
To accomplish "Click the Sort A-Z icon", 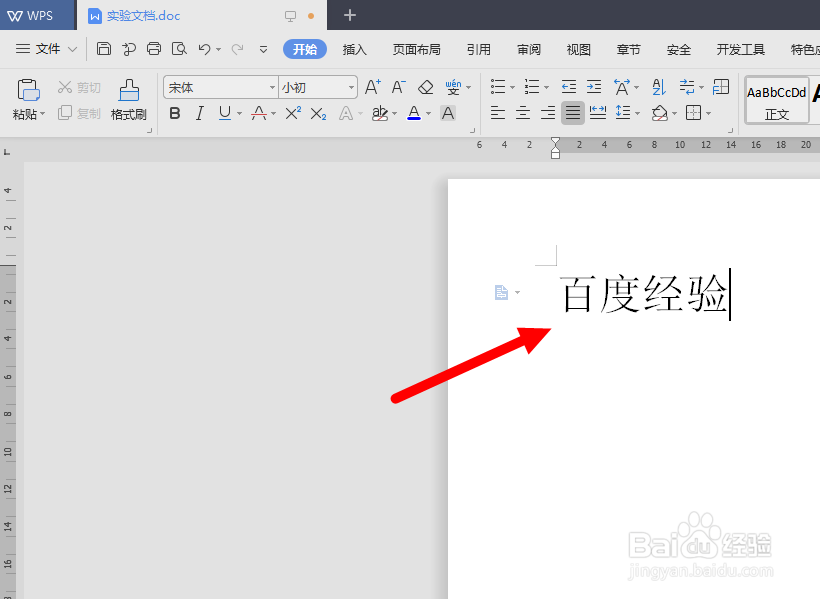I will [659, 87].
